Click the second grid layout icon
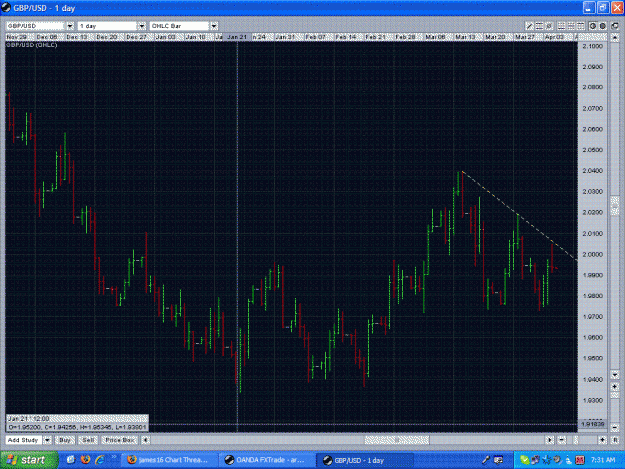Viewport: 625px width, 469px height. (x=571, y=26)
